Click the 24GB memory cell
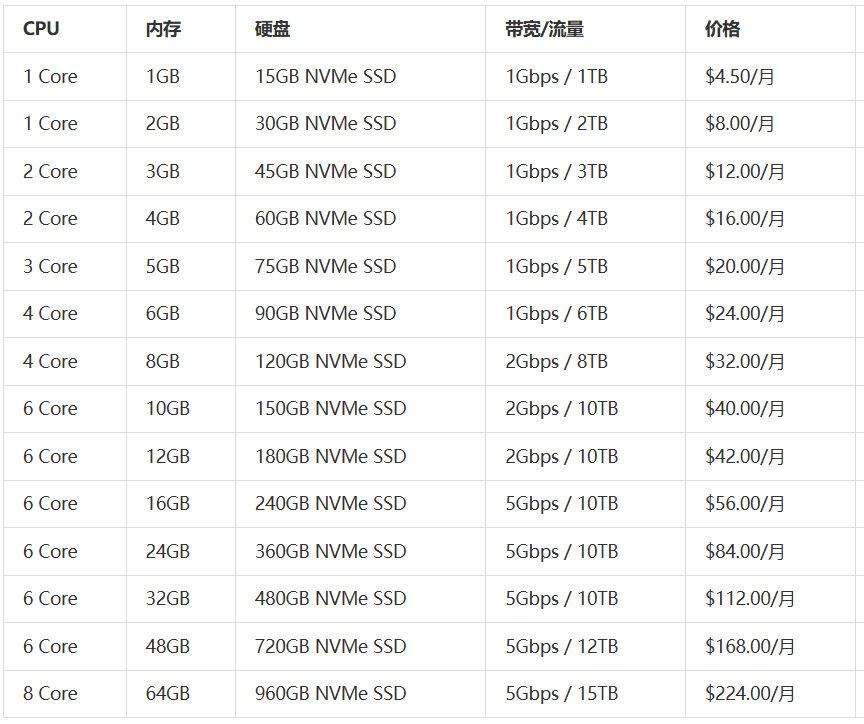Viewport: 864px width, 724px height. click(x=168, y=552)
